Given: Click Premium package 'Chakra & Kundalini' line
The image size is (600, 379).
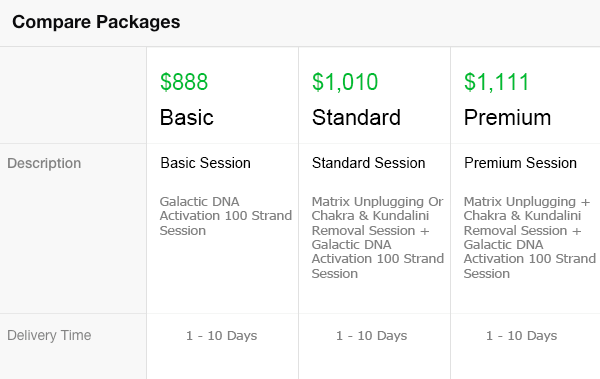Looking at the screenshot, I should pos(522,216).
